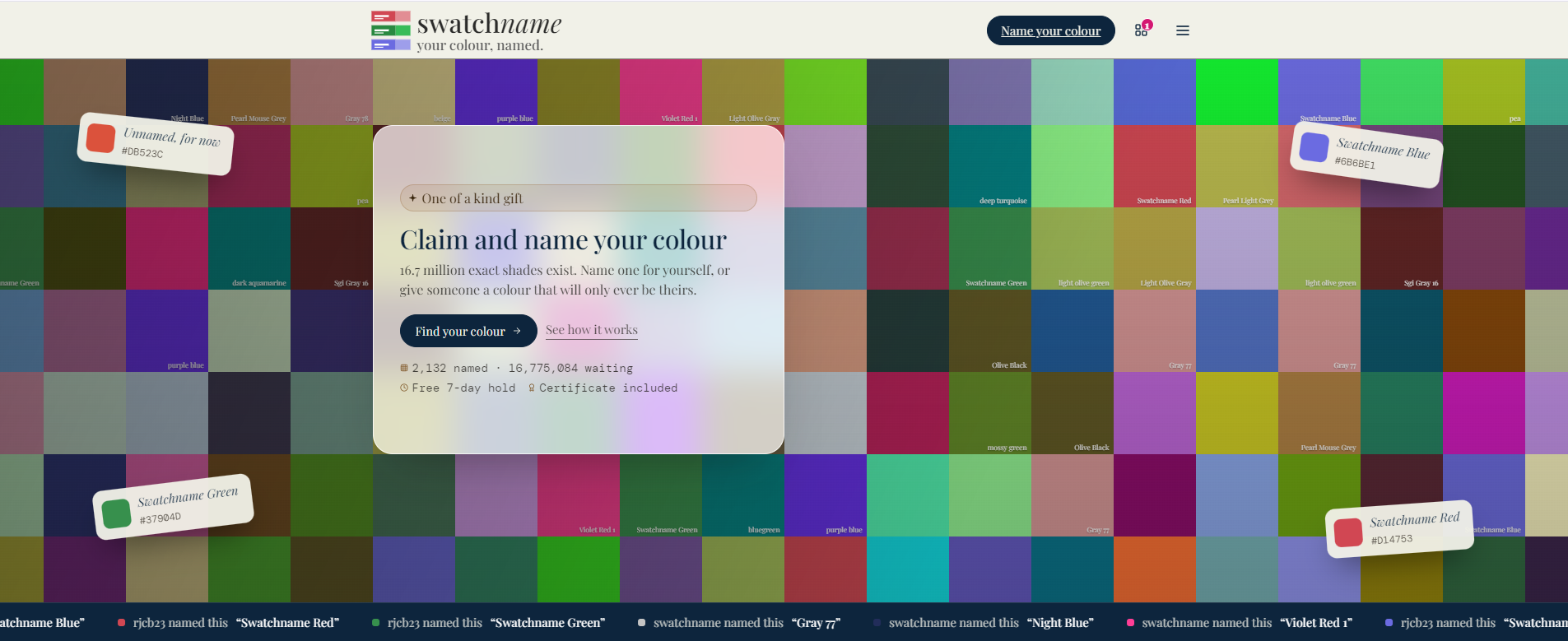This screenshot has height=641, width=1568.
Task: Select the Gray 78 colour tile
Action: pos(332,91)
